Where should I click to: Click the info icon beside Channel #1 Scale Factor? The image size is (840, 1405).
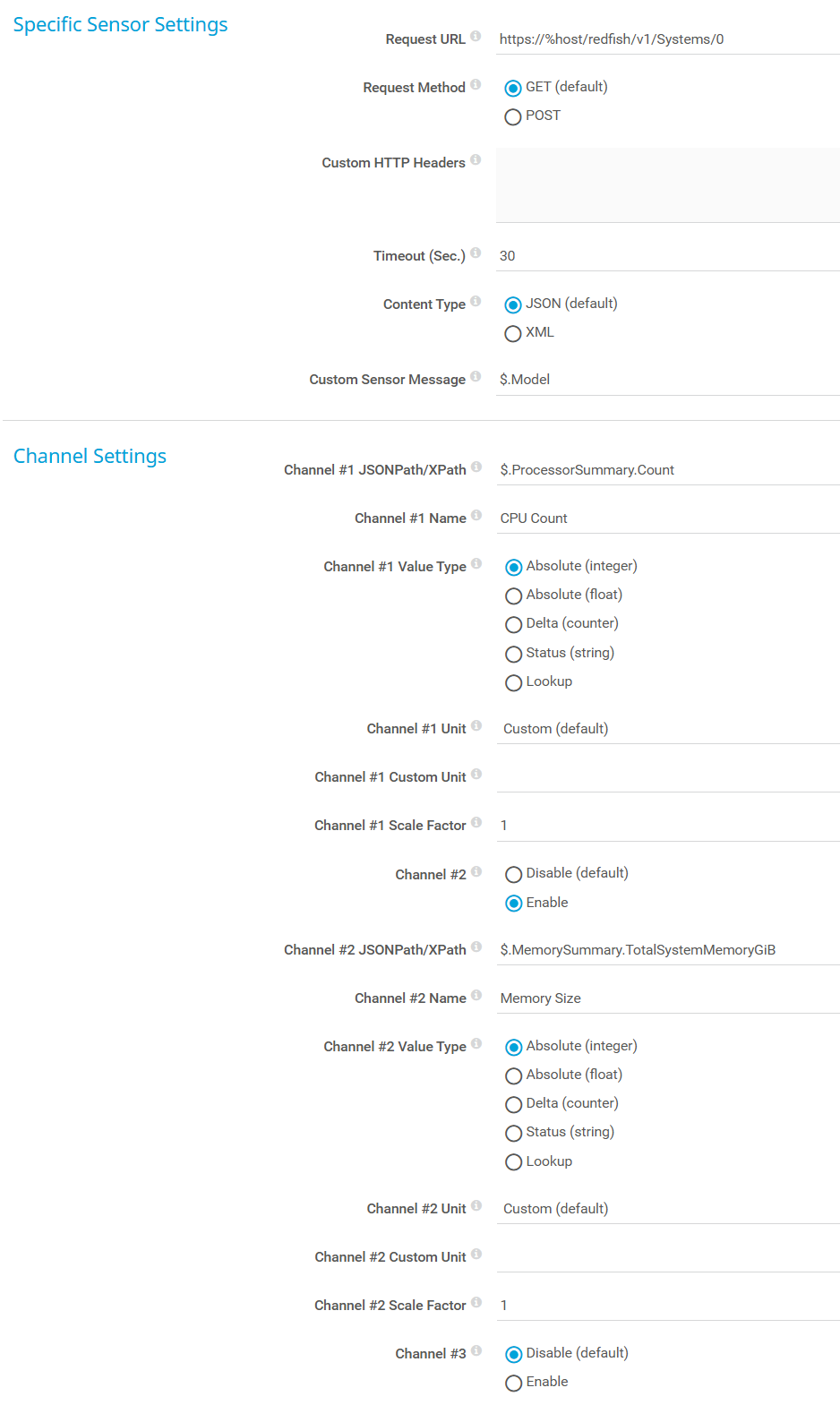(x=476, y=823)
